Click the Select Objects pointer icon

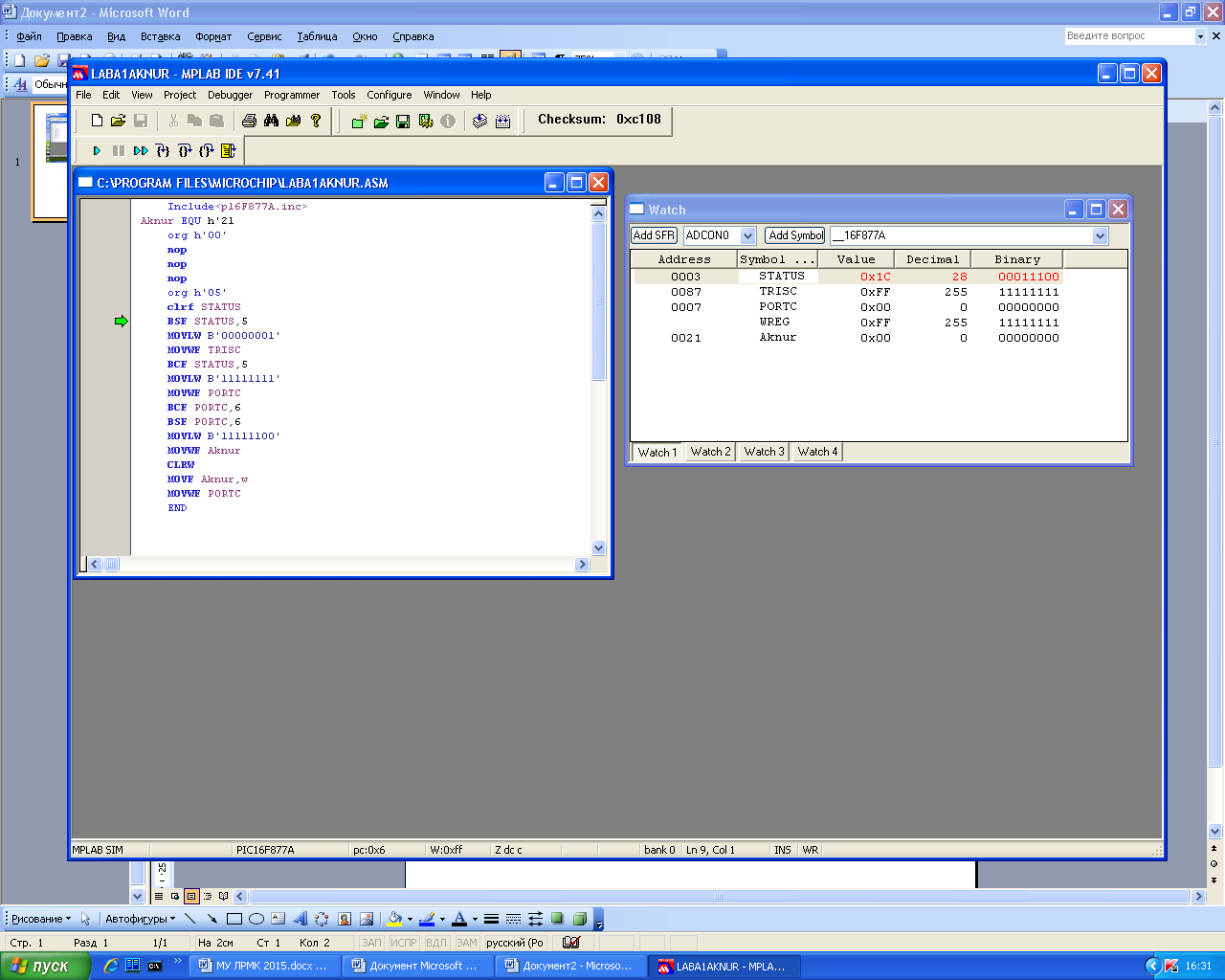pyautogui.click(x=85, y=919)
